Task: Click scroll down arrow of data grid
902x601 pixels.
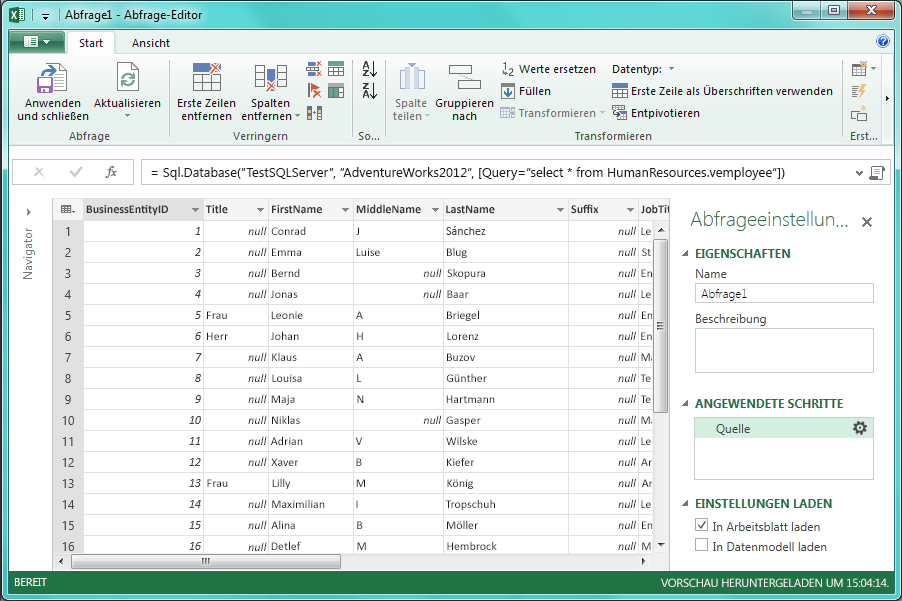Action: pyautogui.click(x=661, y=545)
